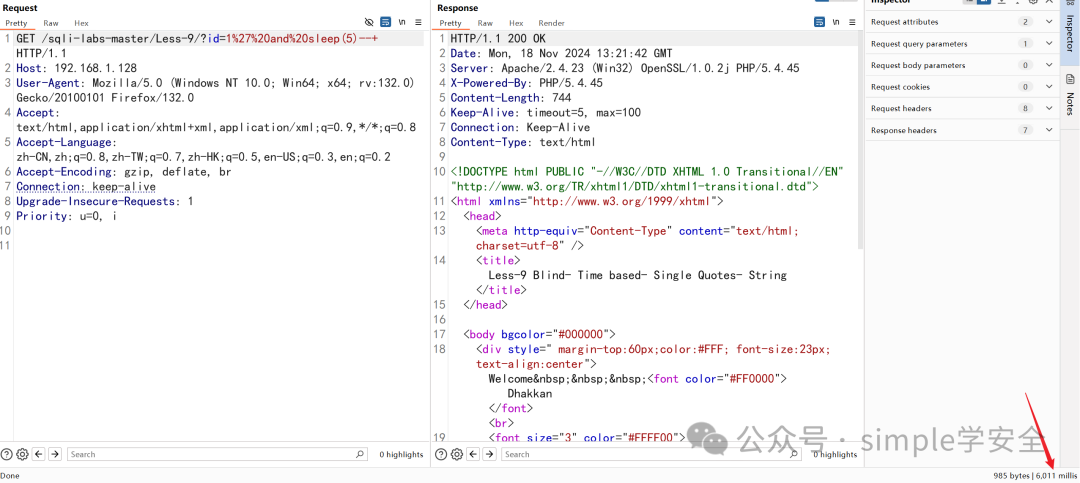
Task: Open the Notes side tab
Action: (x=1070, y=96)
